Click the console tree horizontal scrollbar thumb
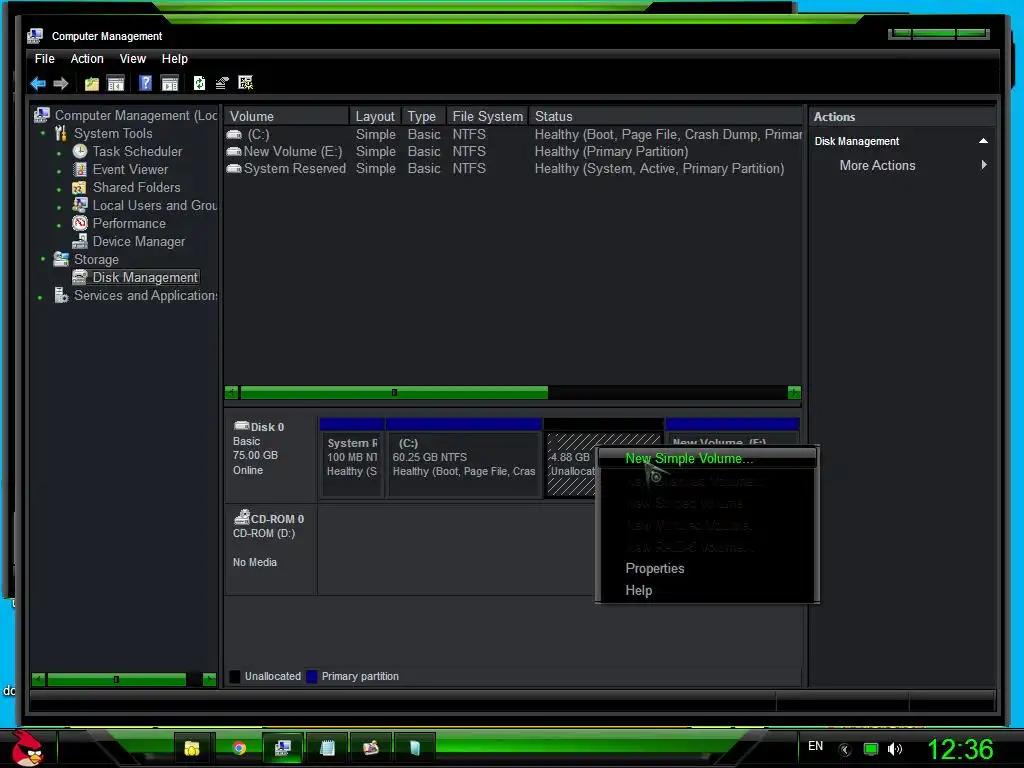The width and height of the screenshot is (1024, 768). pyautogui.click(x=116, y=679)
